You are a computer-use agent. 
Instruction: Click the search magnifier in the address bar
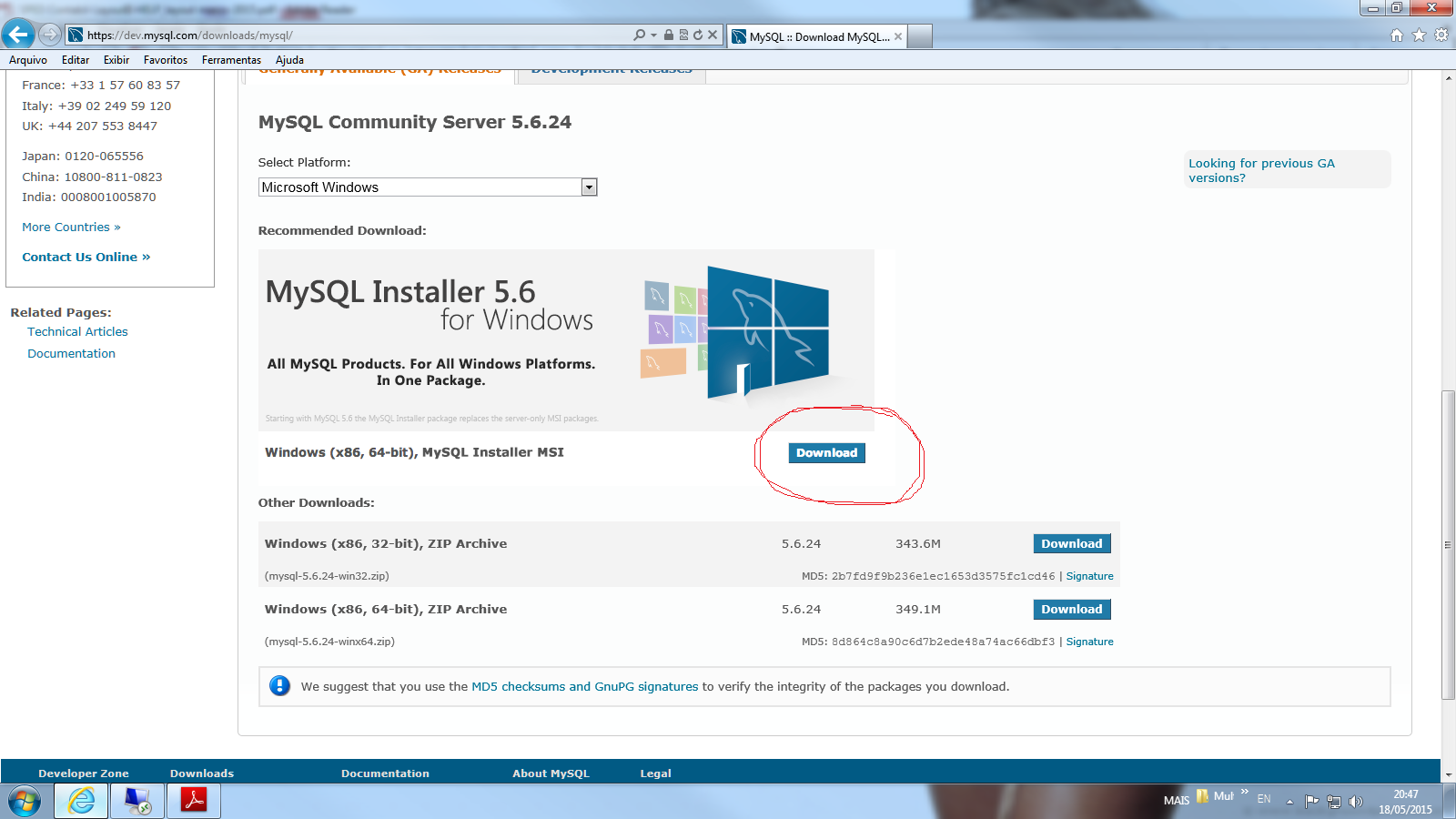click(x=640, y=35)
